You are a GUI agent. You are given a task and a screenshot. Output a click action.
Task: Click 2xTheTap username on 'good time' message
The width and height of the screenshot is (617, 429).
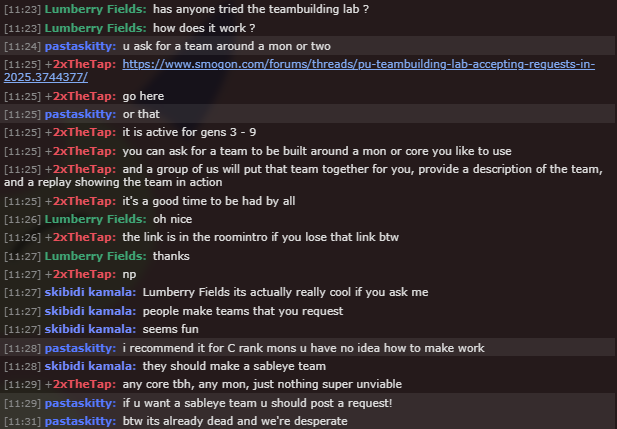pyautogui.click(x=84, y=201)
